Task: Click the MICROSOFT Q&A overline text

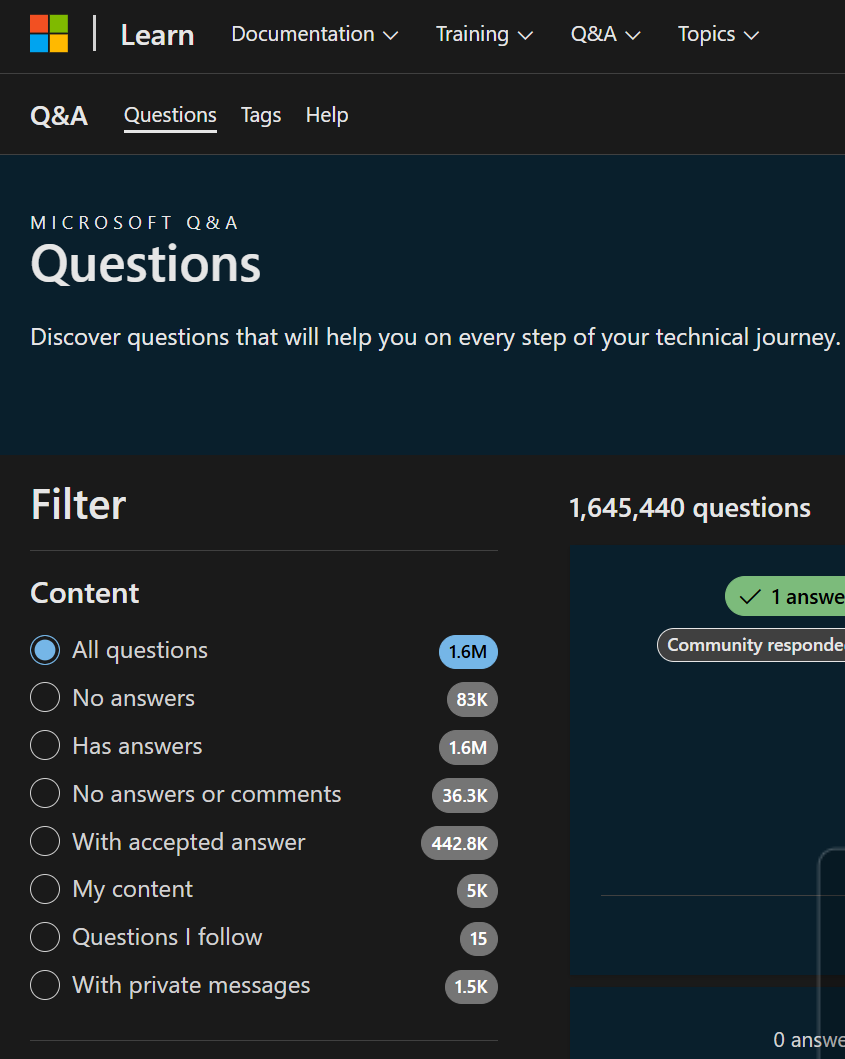Action: [134, 223]
